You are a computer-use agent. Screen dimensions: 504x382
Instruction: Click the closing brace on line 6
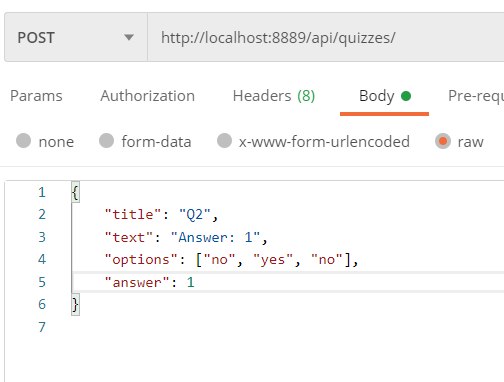click(x=75, y=304)
